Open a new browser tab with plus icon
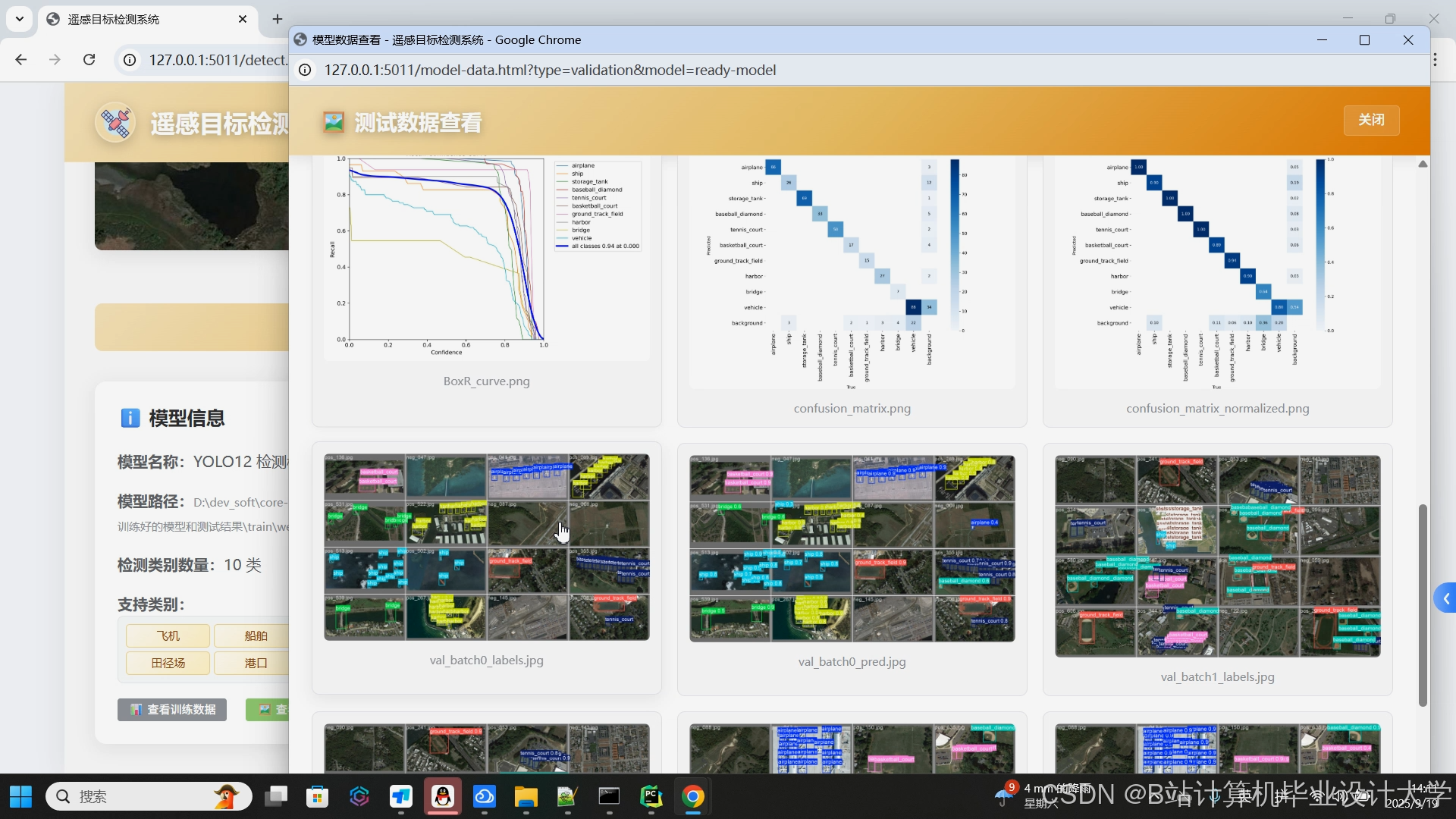The width and height of the screenshot is (1456, 819). click(x=278, y=19)
